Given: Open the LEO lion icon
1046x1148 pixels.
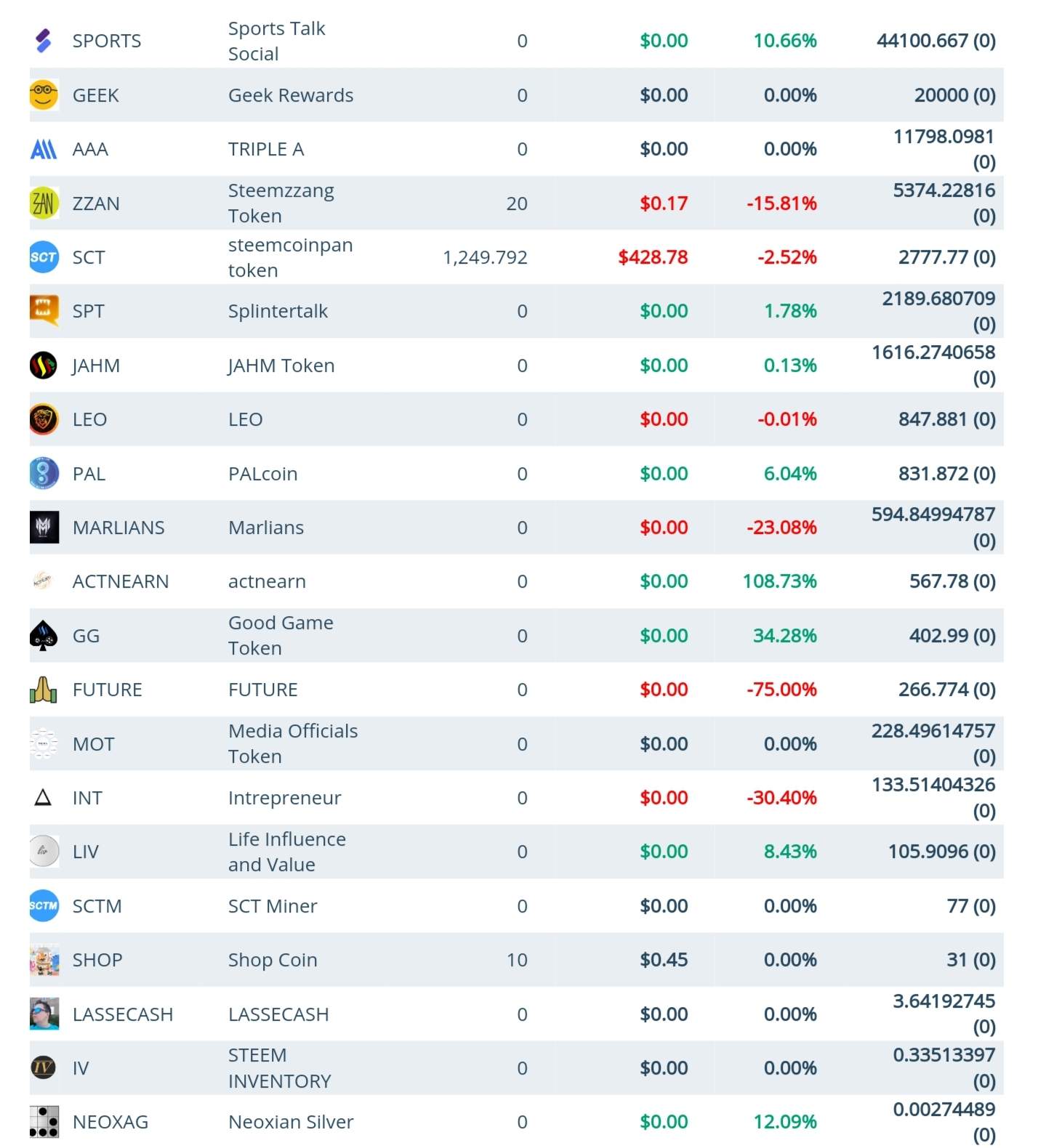Looking at the screenshot, I should [44, 419].
